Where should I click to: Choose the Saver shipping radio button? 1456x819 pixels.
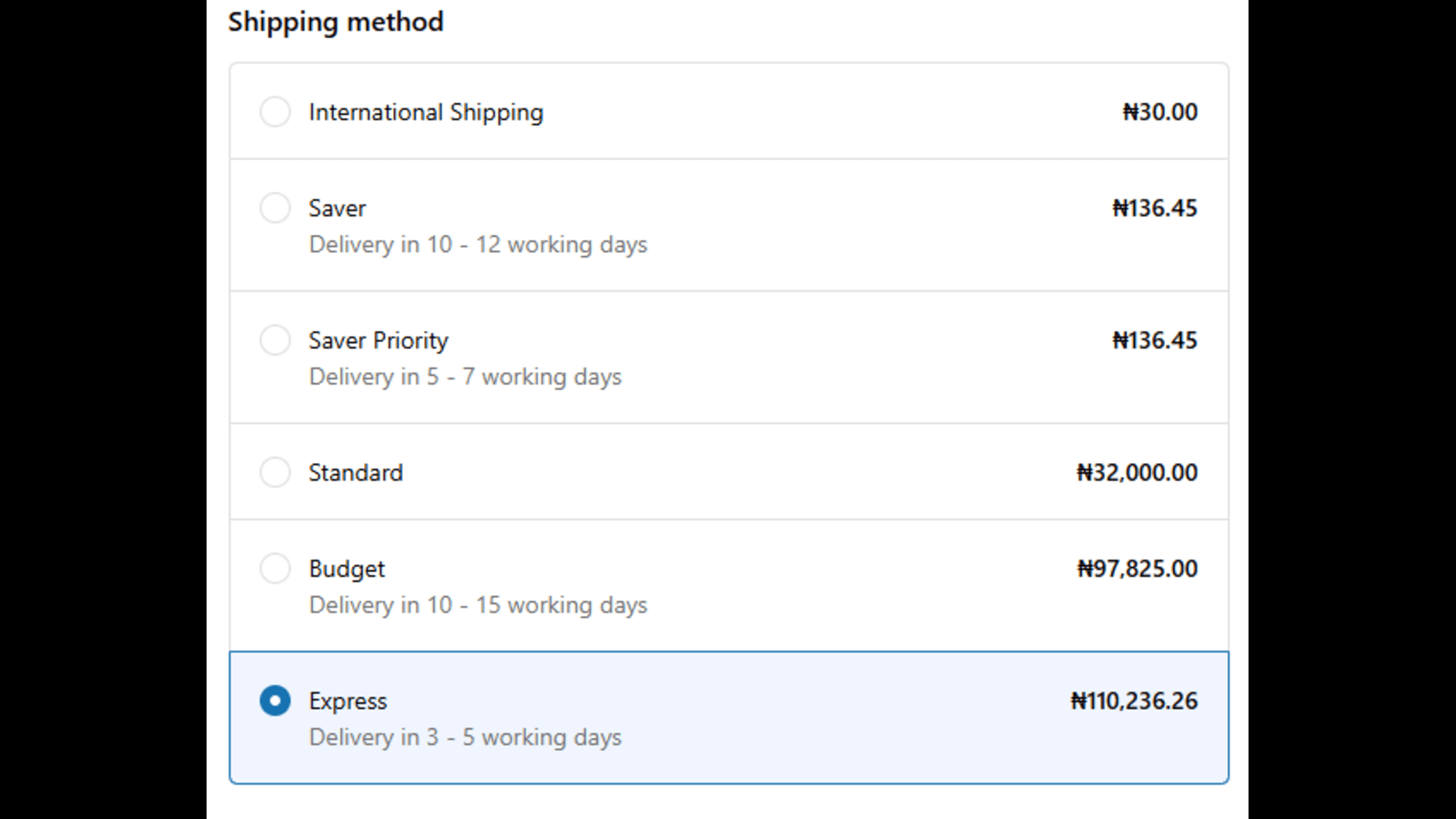click(275, 207)
